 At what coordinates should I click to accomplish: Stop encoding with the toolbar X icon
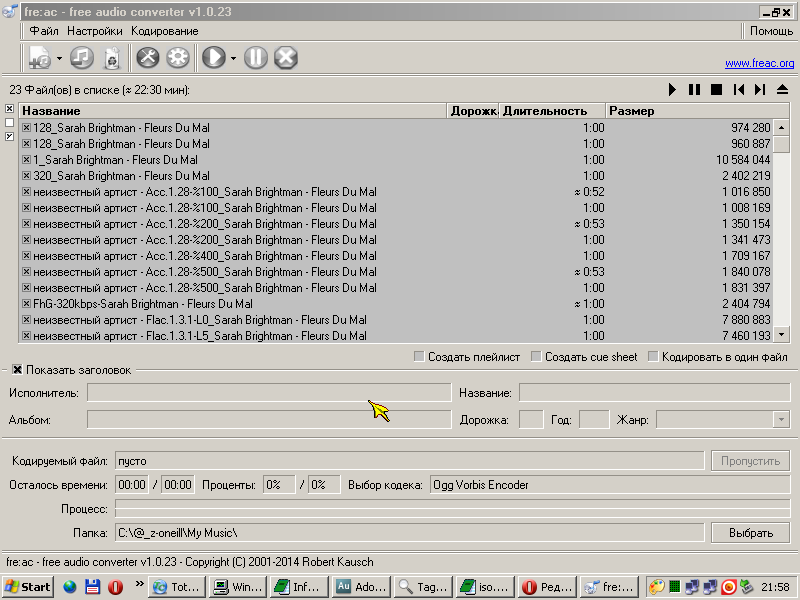tap(286, 58)
